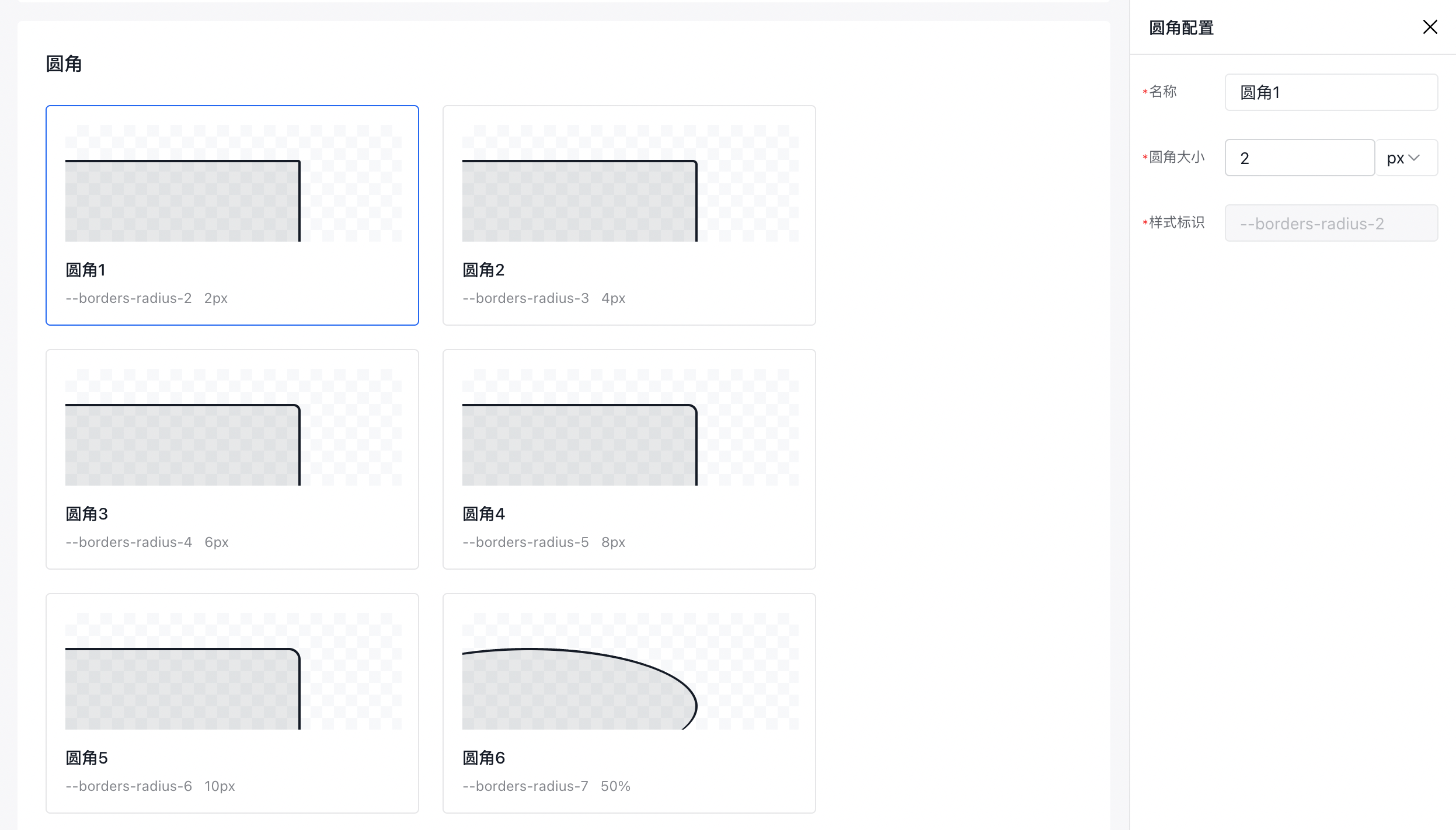Click the 圆角 section heading
1456x830 pixels.
click(64, 64)
